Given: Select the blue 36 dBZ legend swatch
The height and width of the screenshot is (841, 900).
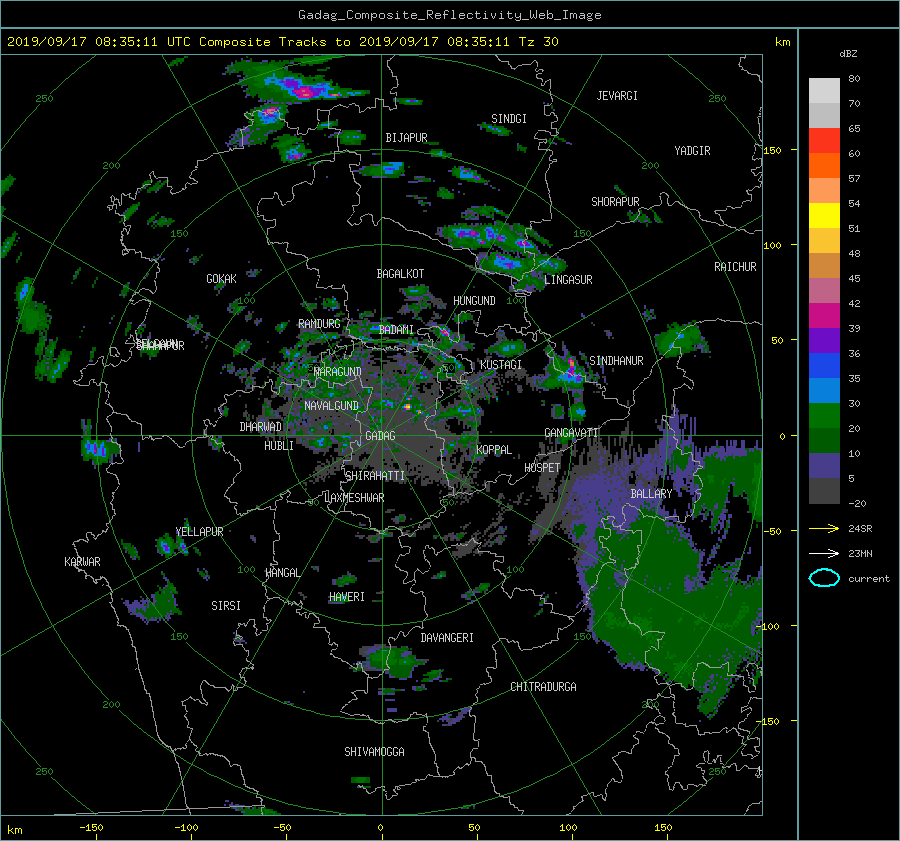Looking at the screenshot, I should click(x=824, y=365).
